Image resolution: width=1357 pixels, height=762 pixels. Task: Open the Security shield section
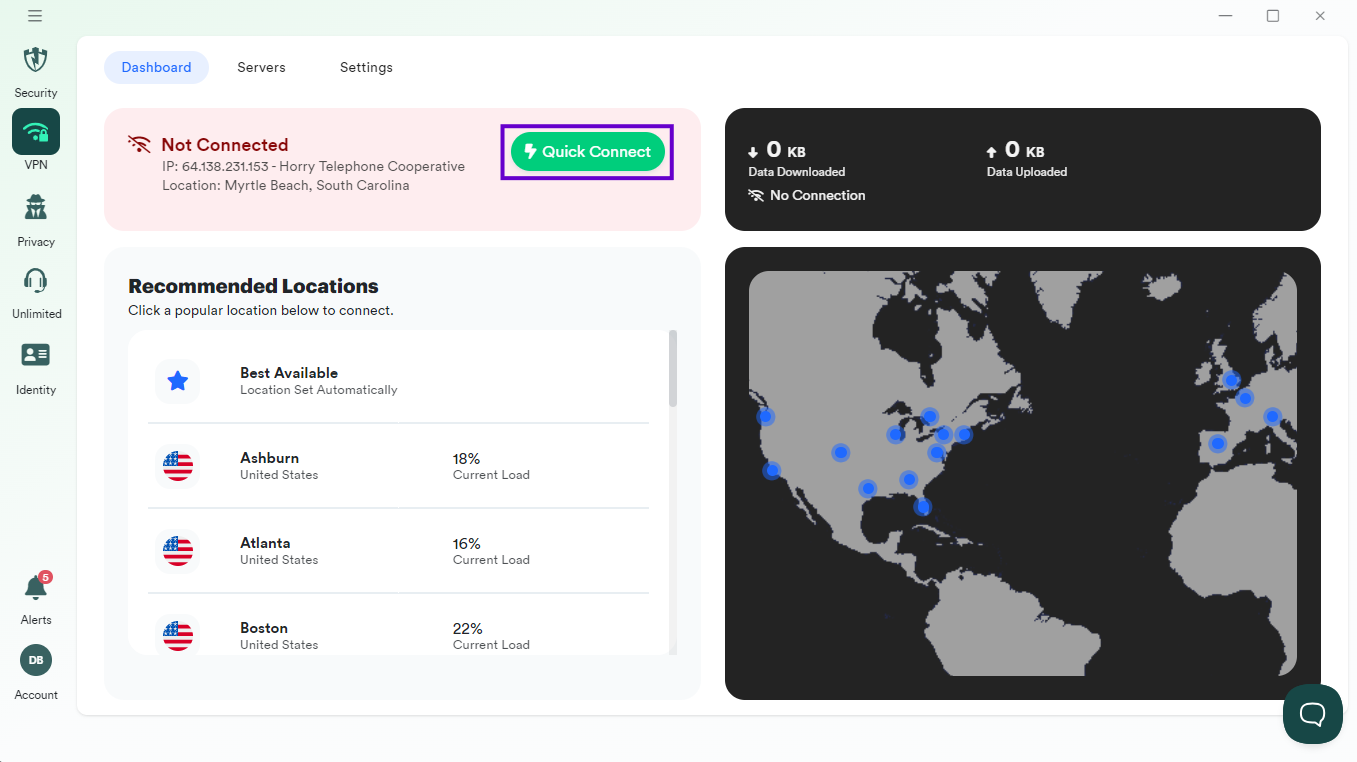click(x=36, y=60)
